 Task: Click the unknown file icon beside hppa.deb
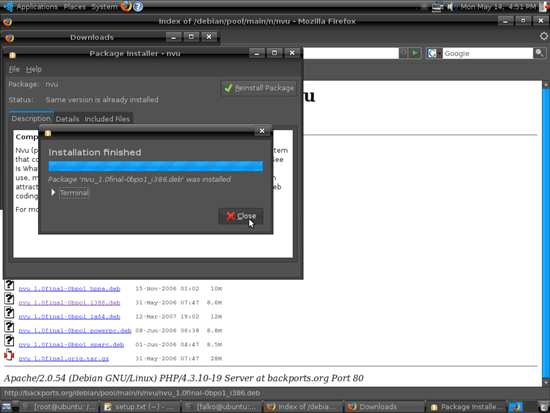(x=9, y=285)
